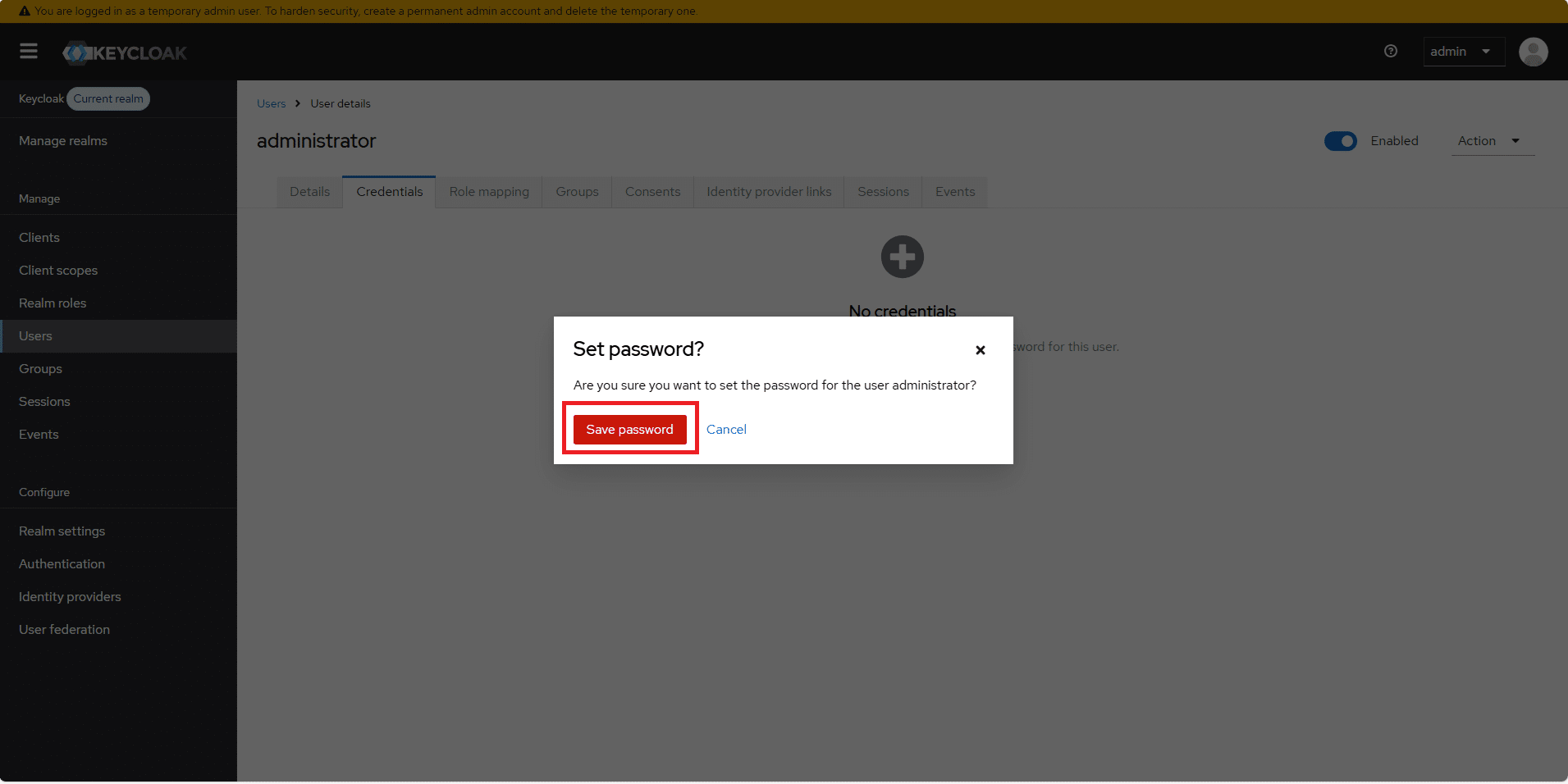Click the Keycloak logo
1568x784 pixels.
tap(125, 53)
